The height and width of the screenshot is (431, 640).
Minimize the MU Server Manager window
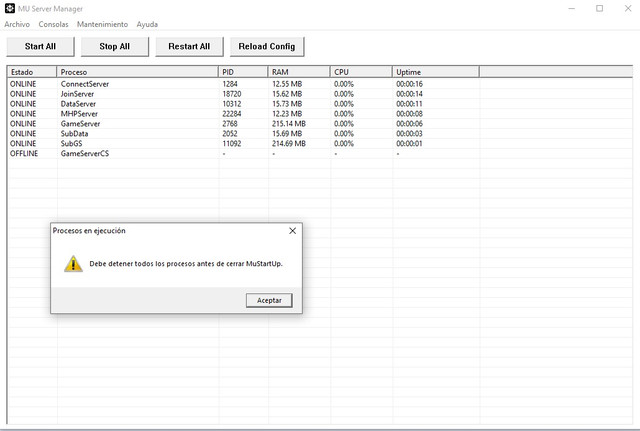[571, 8]
